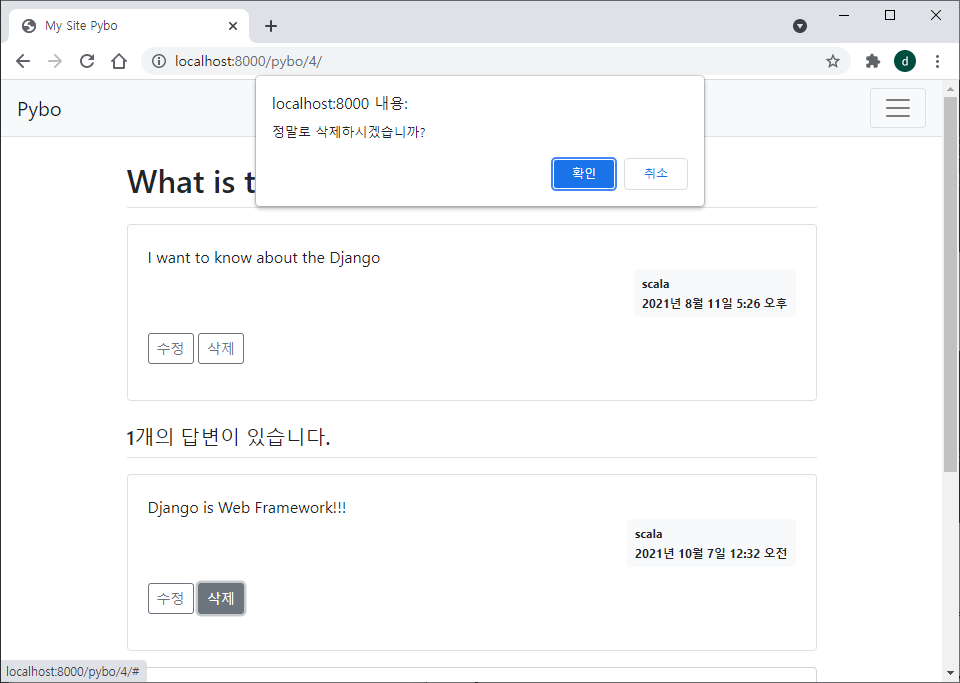The height and width of the screenshot is (683, 960).
Task: Bookmark this page with the star icon
Action: point(833,61)
